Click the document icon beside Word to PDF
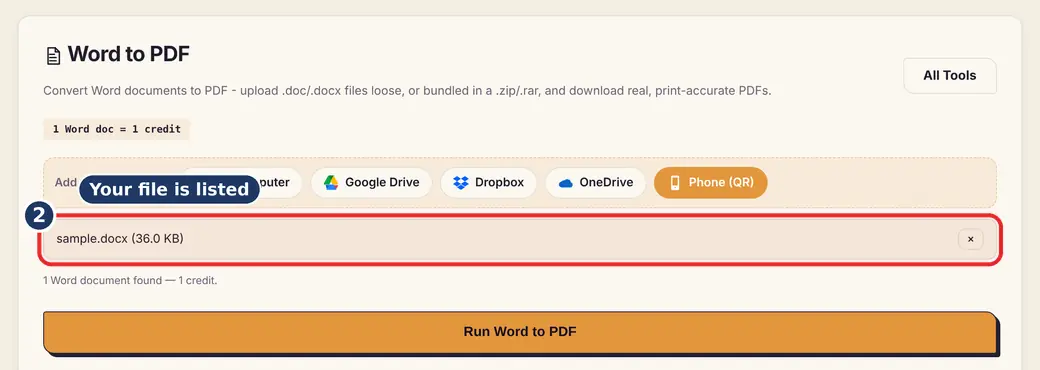Viewport: 1040px width, 370px height. (x=53, y=56)
